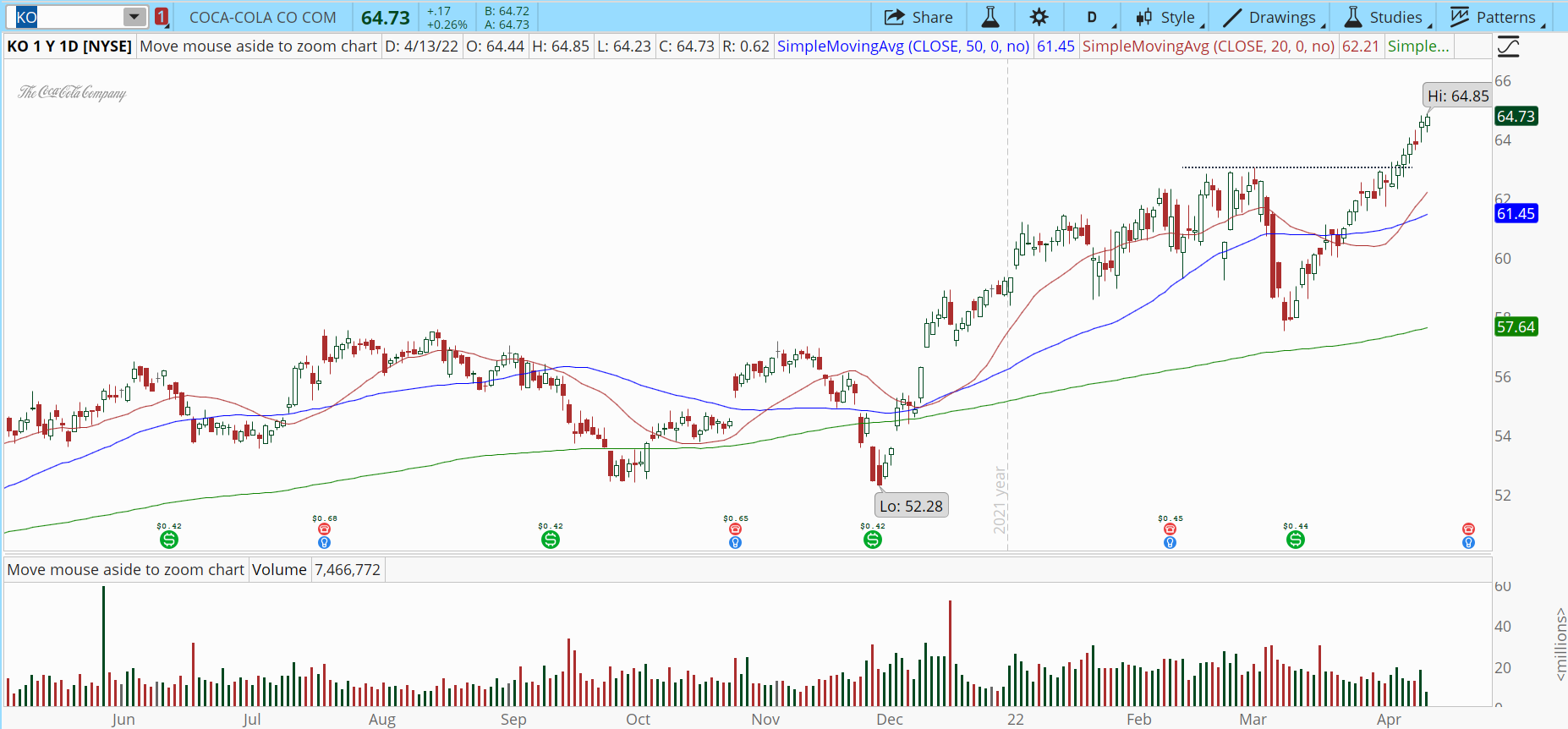Click the C: 64.73 close value
This screenshot has width=1568, height=729.
point(687,47)
